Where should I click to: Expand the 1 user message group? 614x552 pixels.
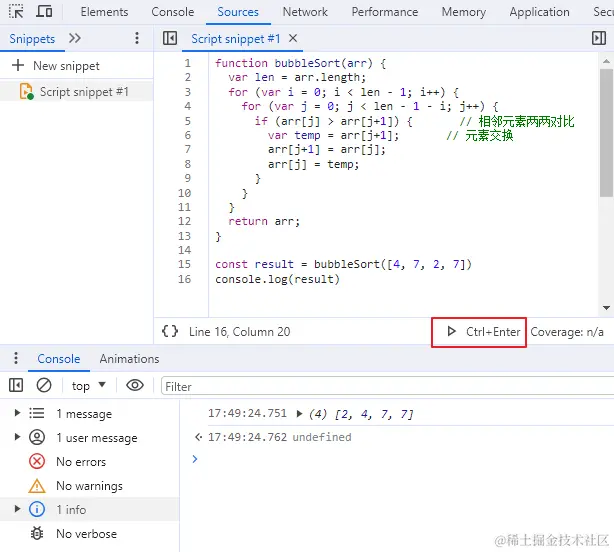click(17, 437)
